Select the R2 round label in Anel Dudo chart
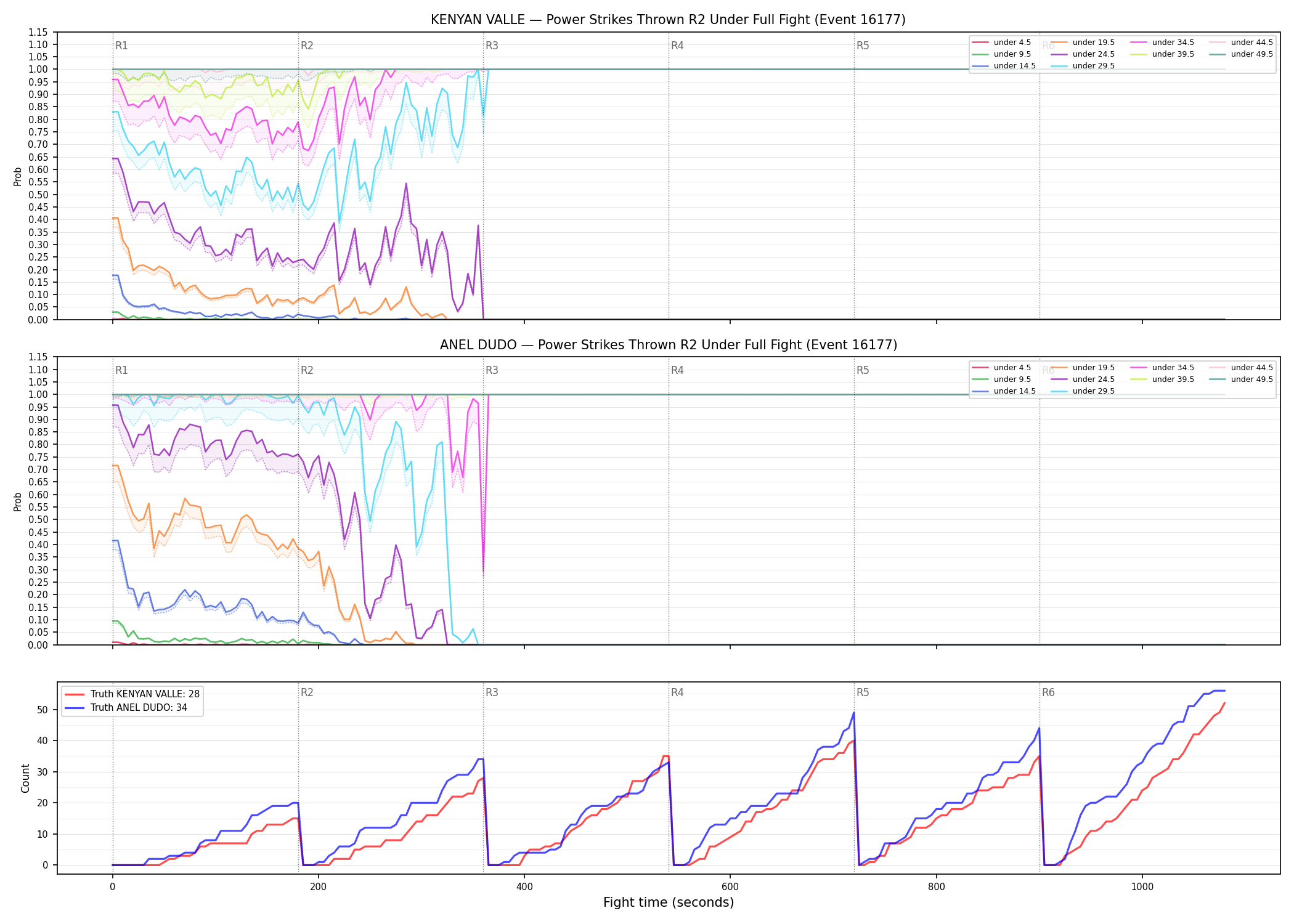Viewport: 1294px width, 924px height. pyautogui.click(x=307, y=370)
